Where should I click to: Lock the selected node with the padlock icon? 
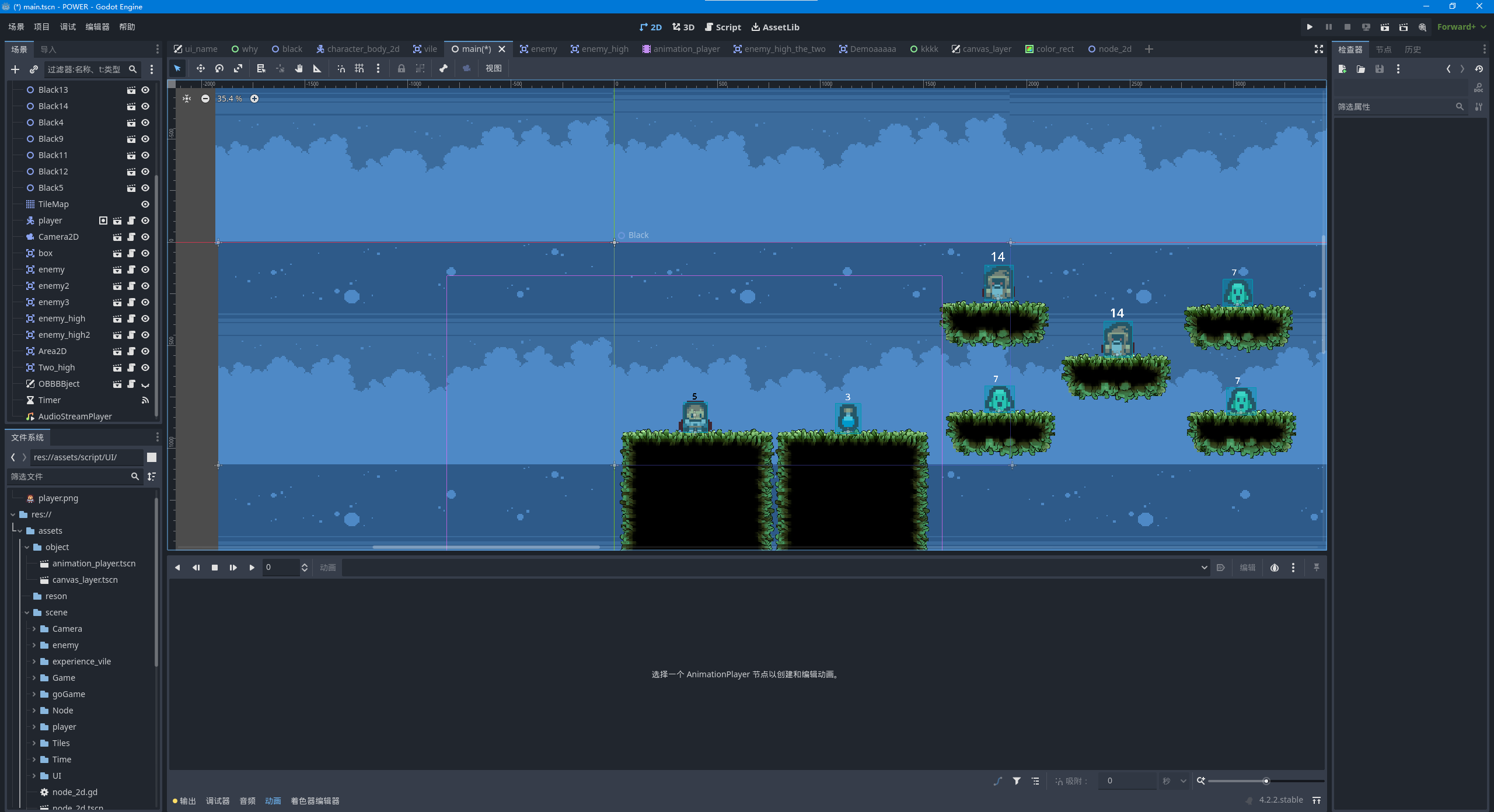coord(402,68)
